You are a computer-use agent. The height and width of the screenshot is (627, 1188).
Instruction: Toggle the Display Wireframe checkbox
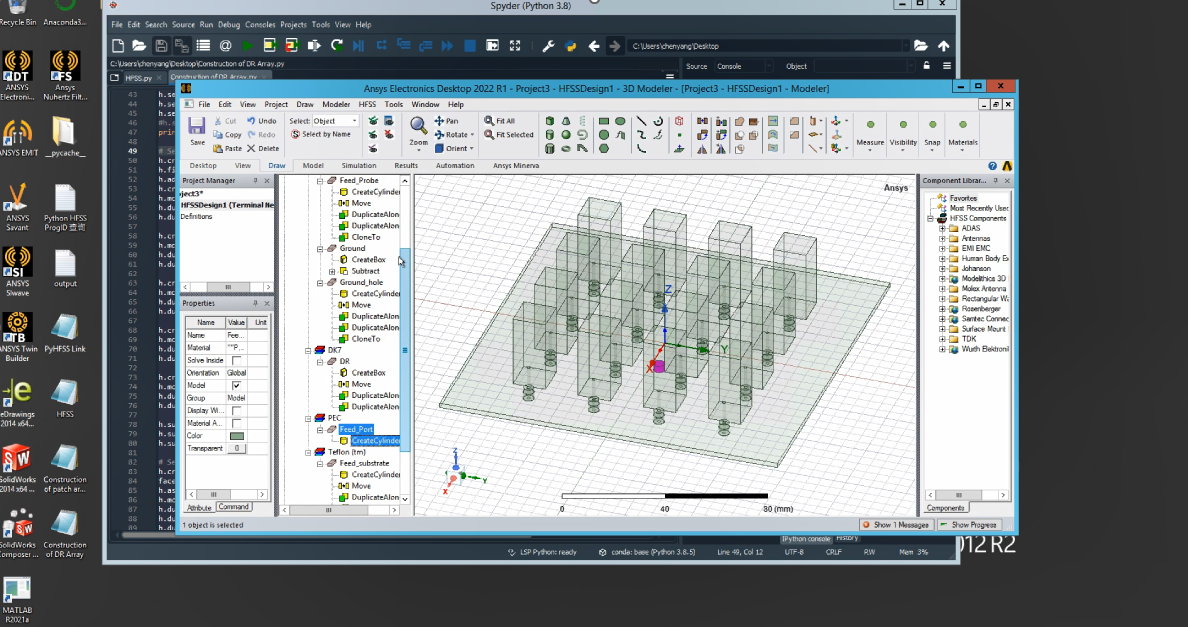click(x=237, y=411)
